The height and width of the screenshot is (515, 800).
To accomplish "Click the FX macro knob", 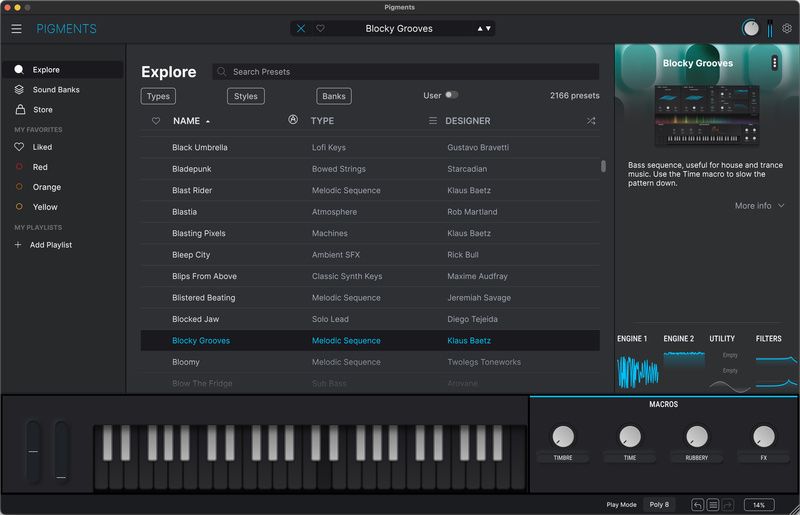I will click(x=764, y=436).
